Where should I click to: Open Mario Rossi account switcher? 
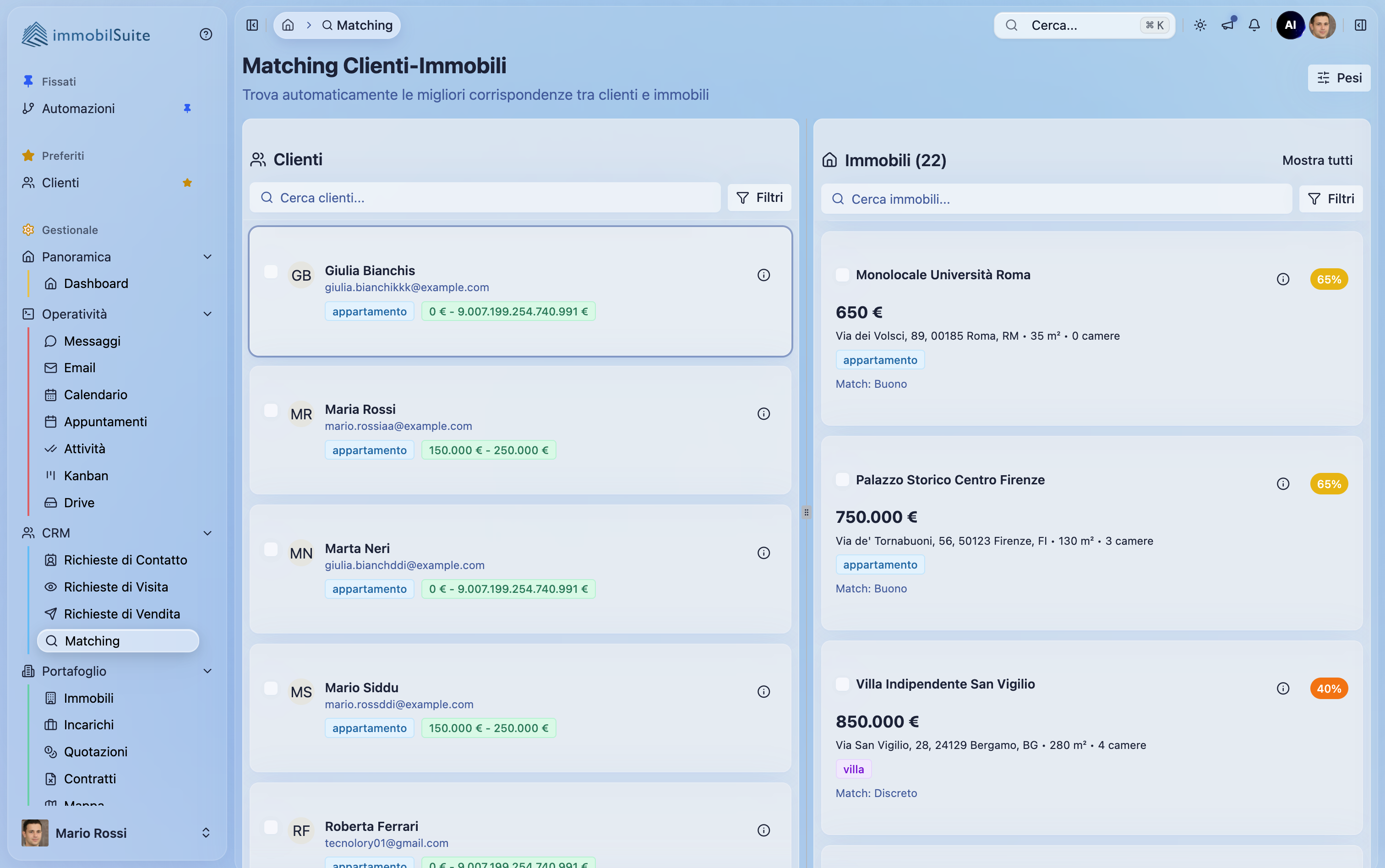point(206,832)
